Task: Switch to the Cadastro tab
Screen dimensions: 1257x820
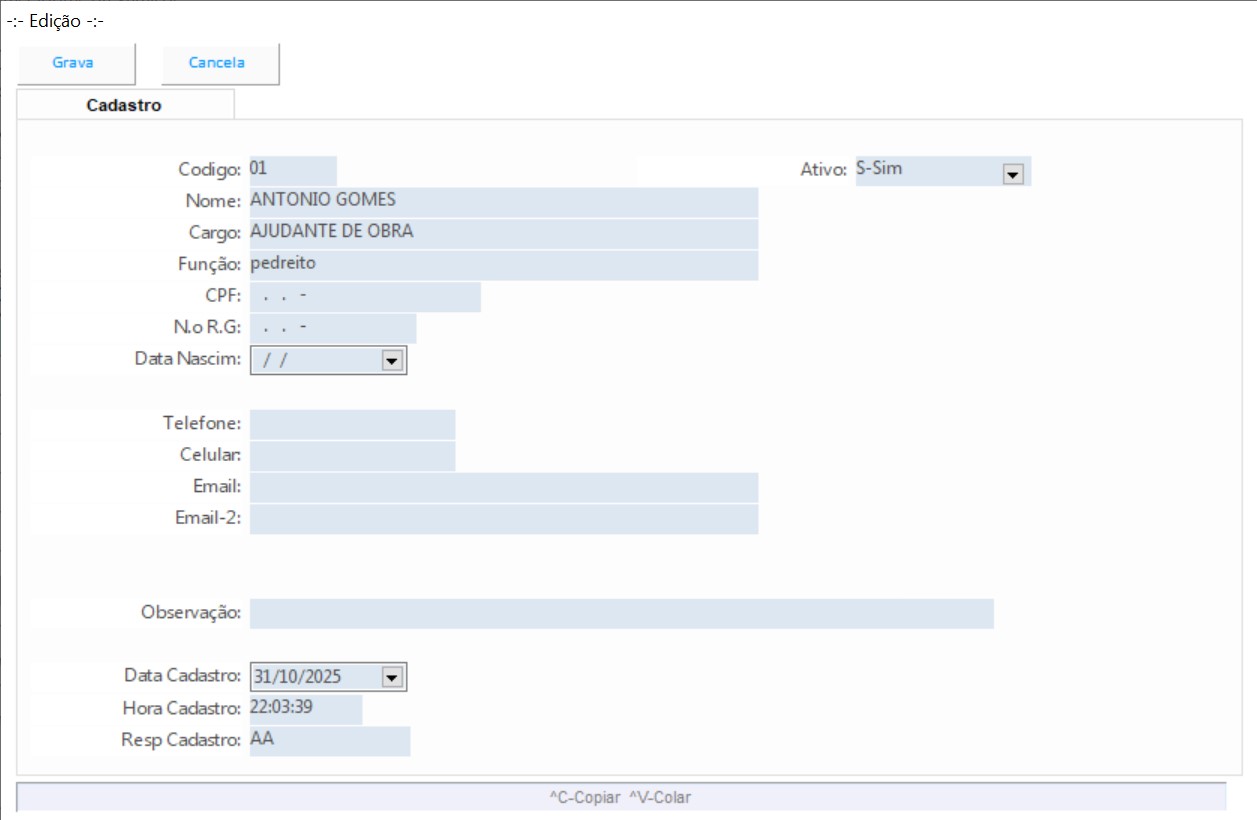Action: coord(124,105)
